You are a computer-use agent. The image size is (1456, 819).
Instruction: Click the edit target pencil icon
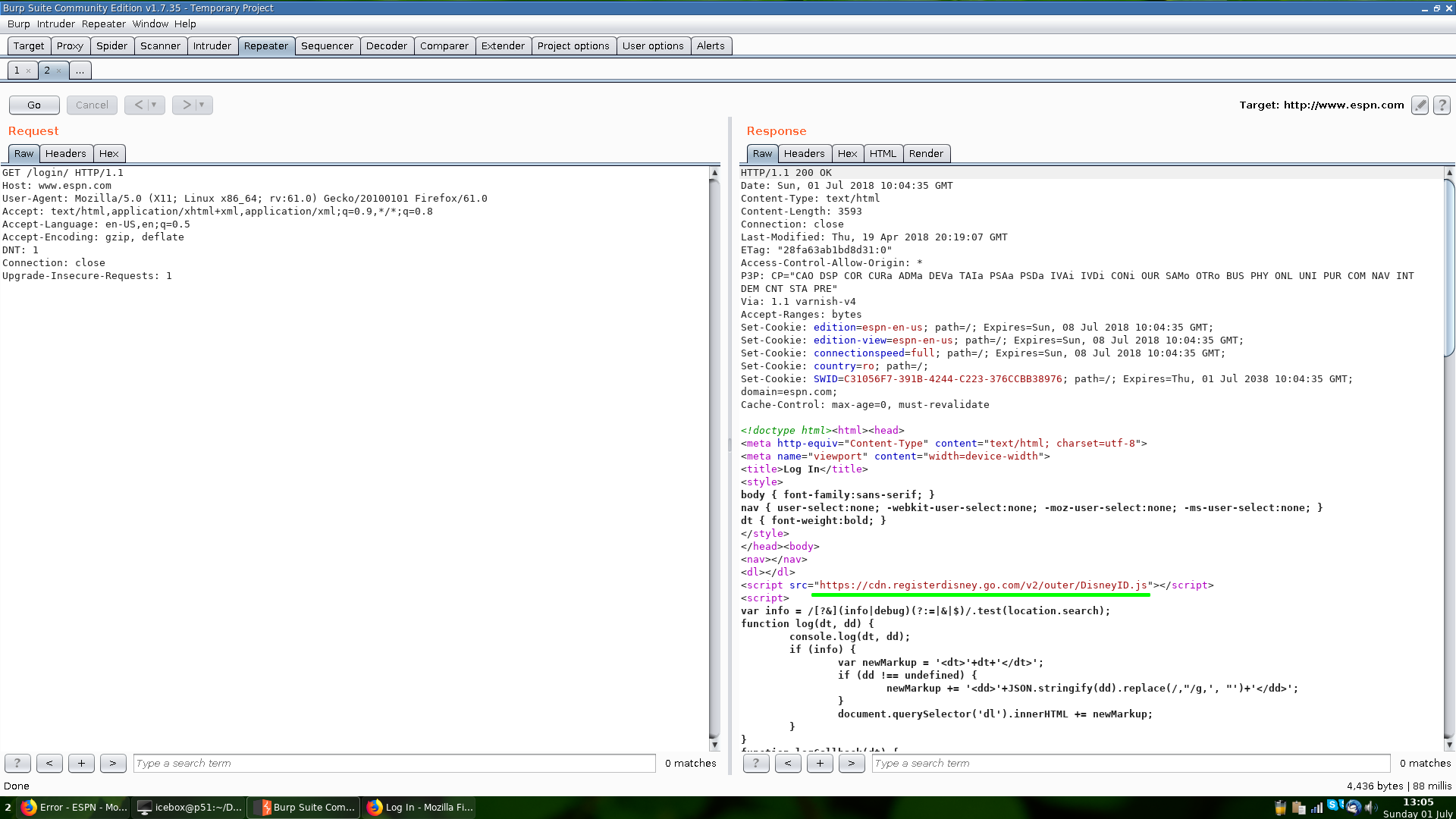(x=1420, y=105)
